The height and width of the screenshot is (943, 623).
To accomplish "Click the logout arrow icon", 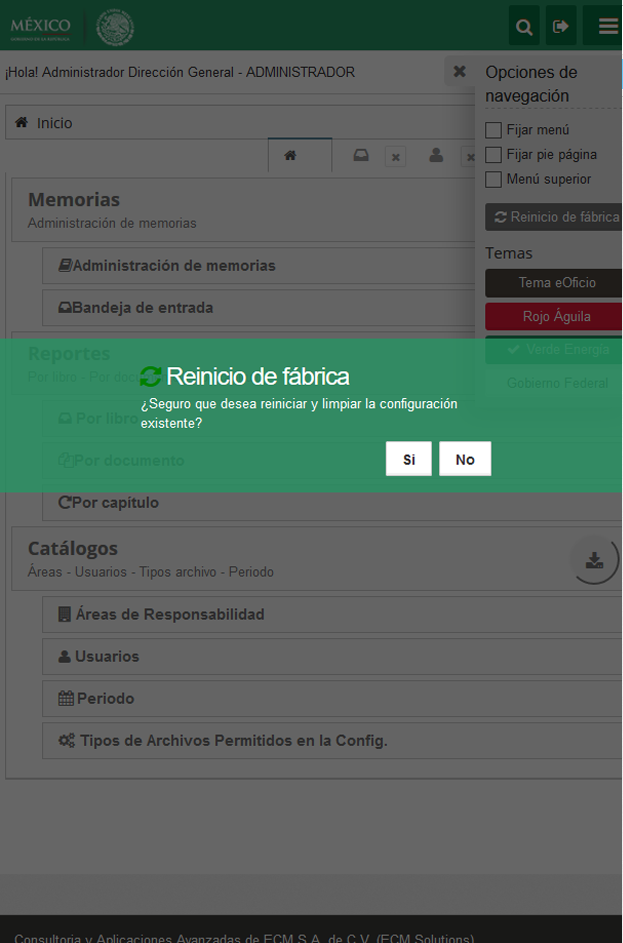I will tap(560, 26).
